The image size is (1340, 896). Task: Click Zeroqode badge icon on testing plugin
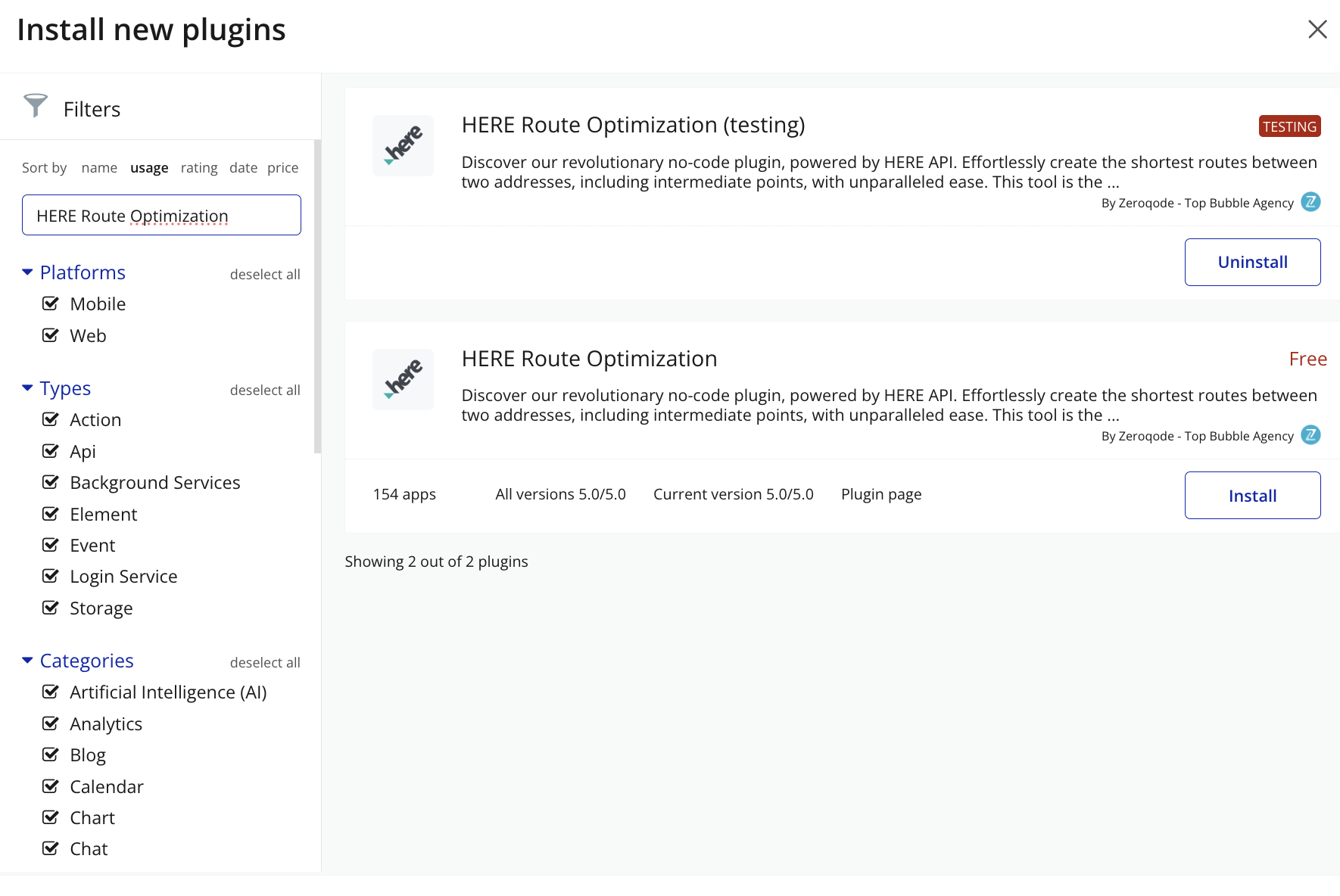(1310, 202)
